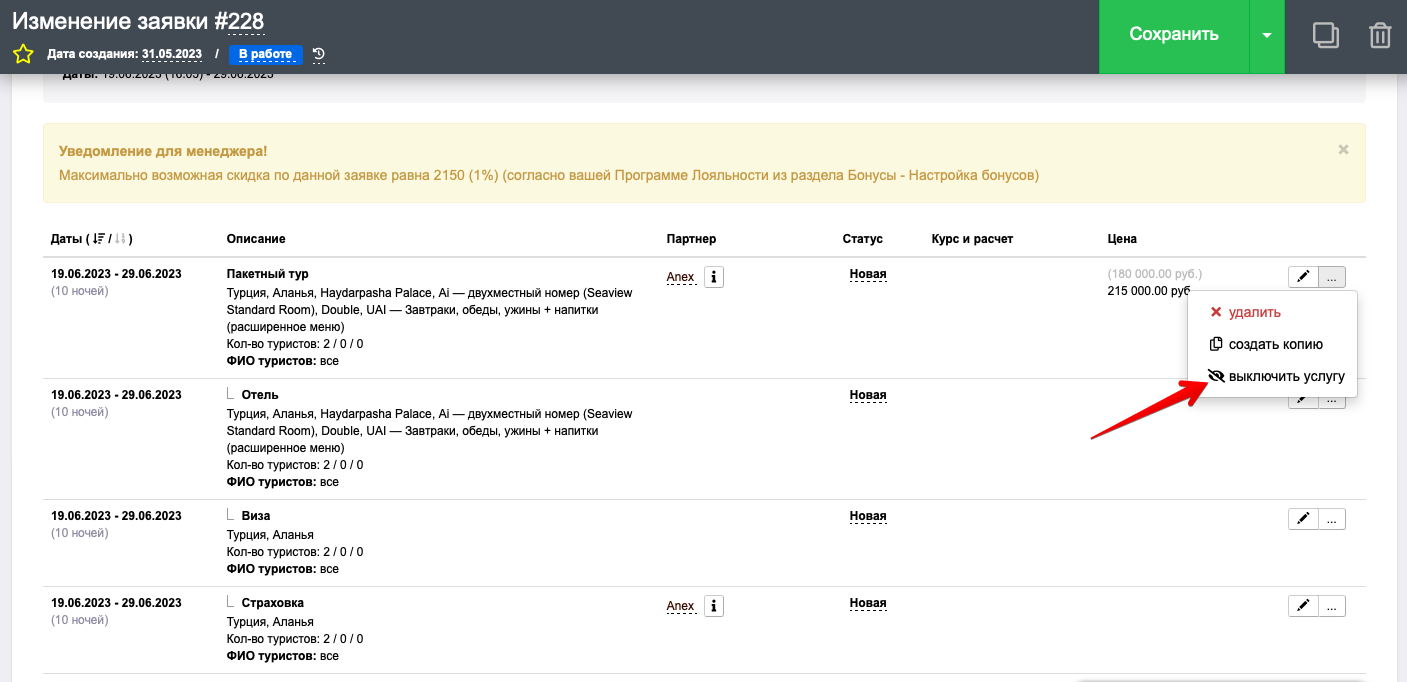Click the Отель service title
The height and width of the screenshot is (682, 1407).
tap(260, 395)
